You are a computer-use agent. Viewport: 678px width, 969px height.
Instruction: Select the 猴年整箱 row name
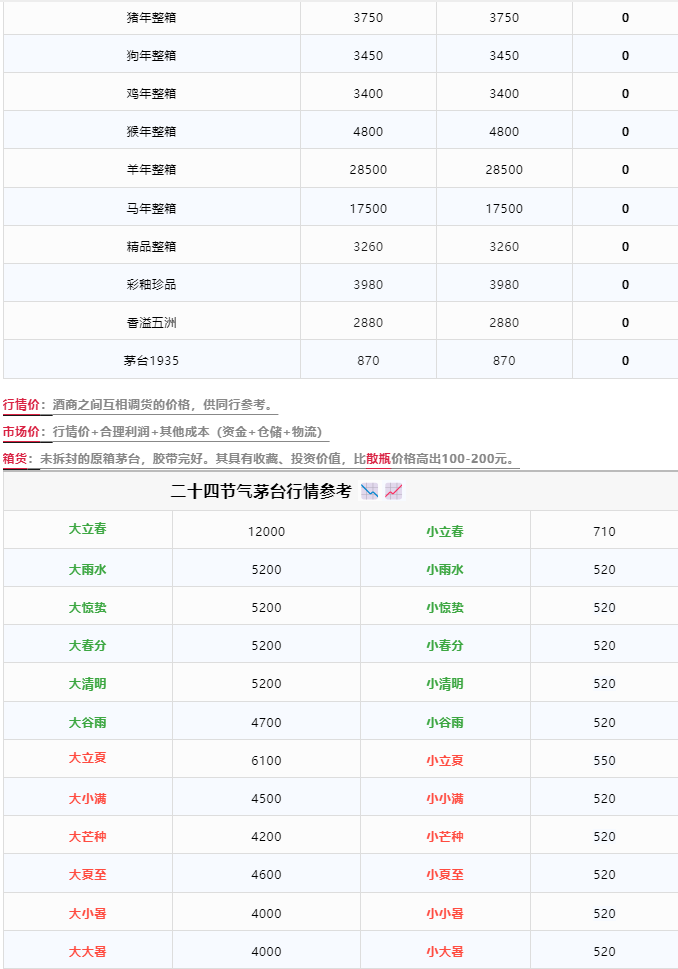(x=151, y=132)
